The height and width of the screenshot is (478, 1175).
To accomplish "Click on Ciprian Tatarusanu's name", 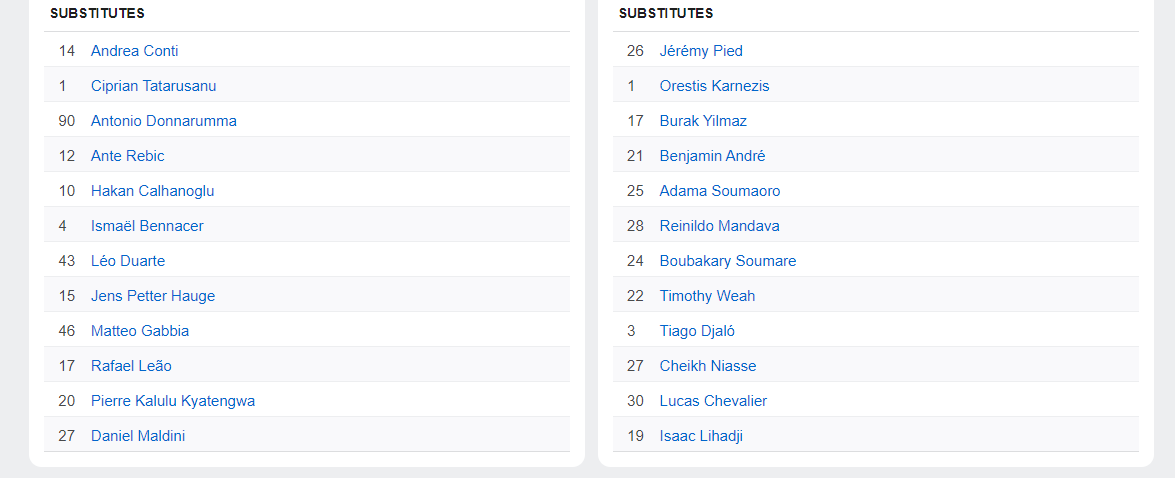I will pyautogui.click(x=153, y=86).
